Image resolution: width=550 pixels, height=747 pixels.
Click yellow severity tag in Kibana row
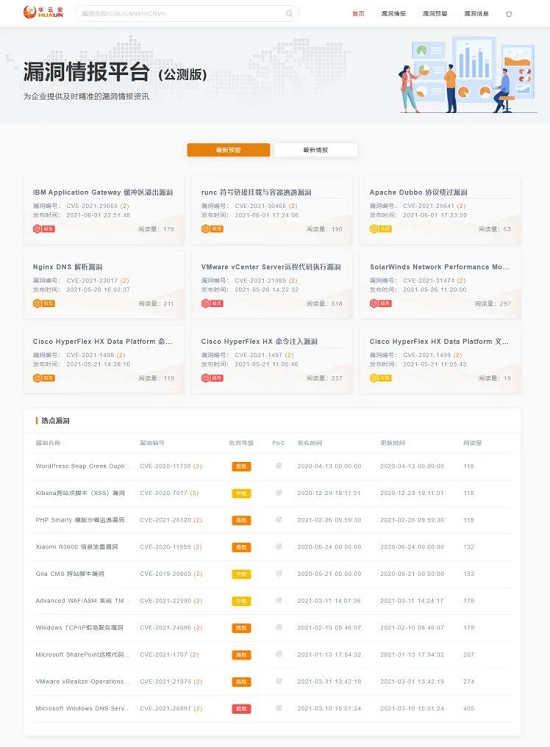tap(241, 493)
